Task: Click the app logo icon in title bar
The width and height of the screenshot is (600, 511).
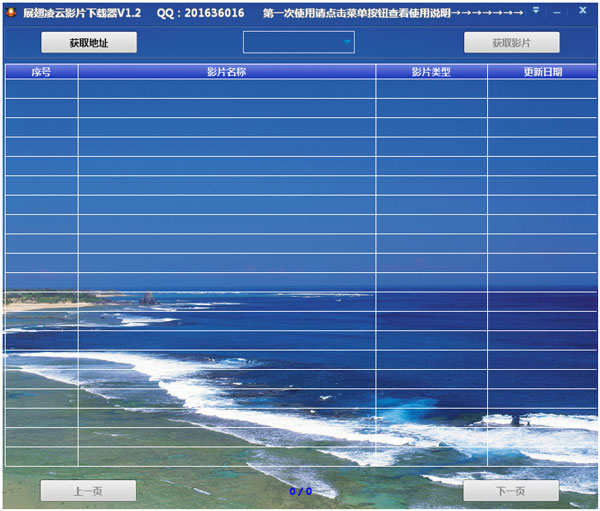Action: pos(11,11)
